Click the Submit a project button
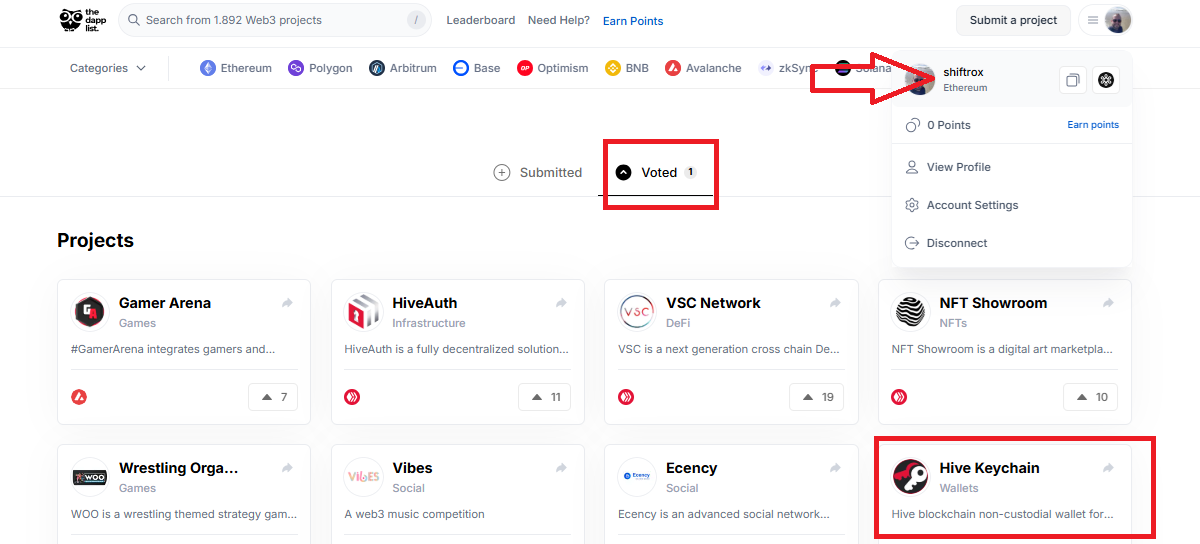The image size is (1200, 544). 1013,20
